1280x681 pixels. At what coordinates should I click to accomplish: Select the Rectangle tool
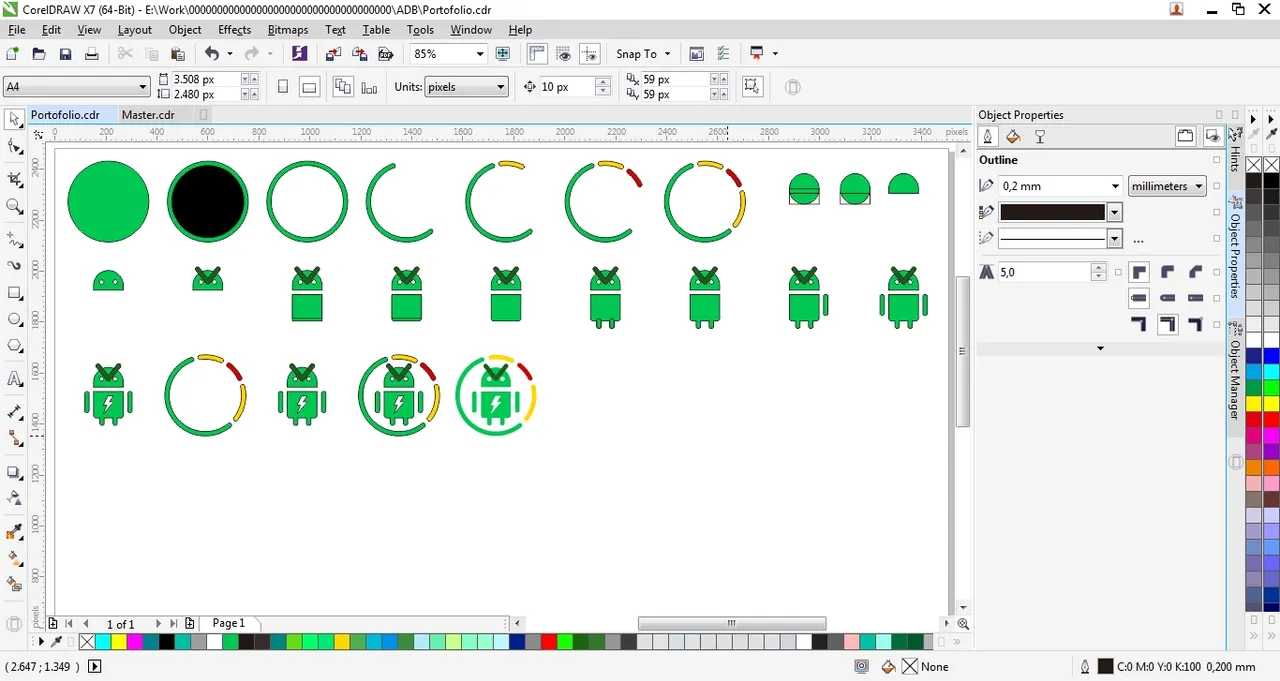(x=14, y=293)
